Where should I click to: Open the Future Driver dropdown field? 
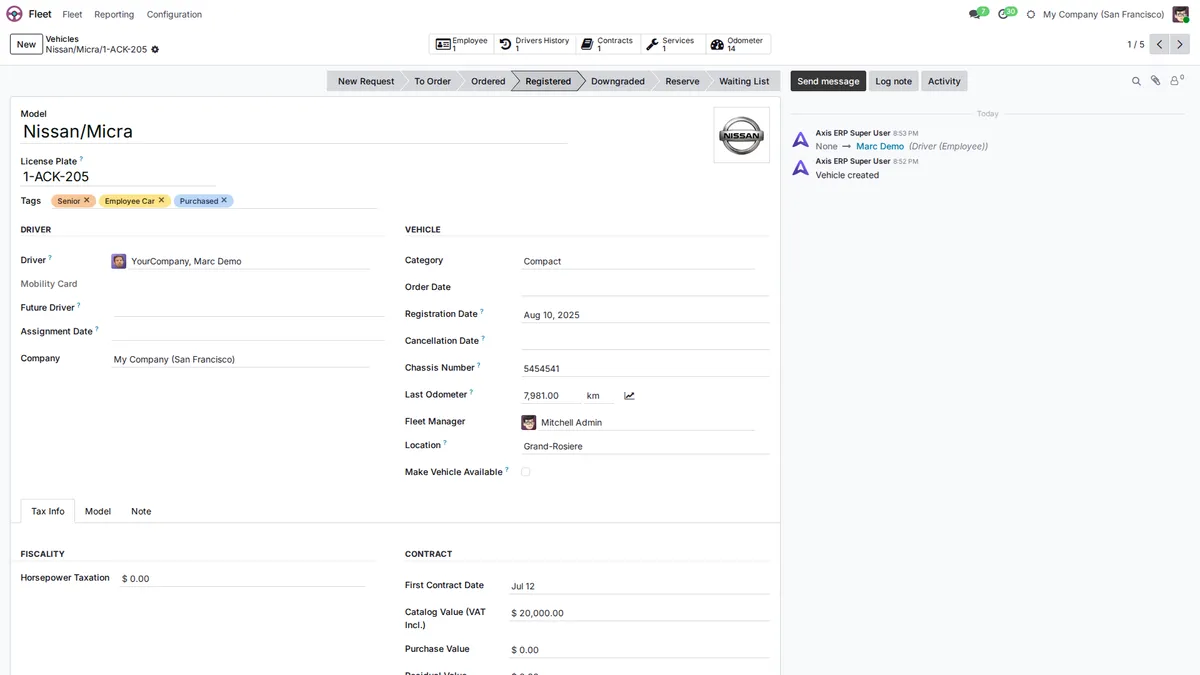pyautogui.click(x=248, y=308)
